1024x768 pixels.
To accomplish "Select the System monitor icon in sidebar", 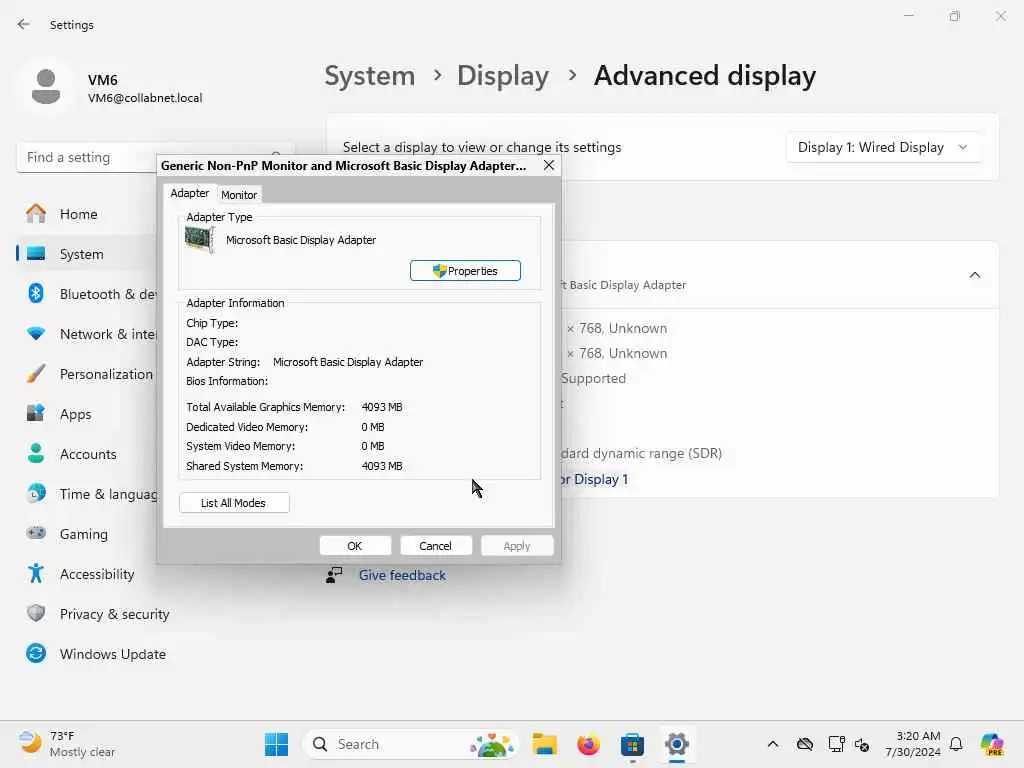I will click(36, 253).
